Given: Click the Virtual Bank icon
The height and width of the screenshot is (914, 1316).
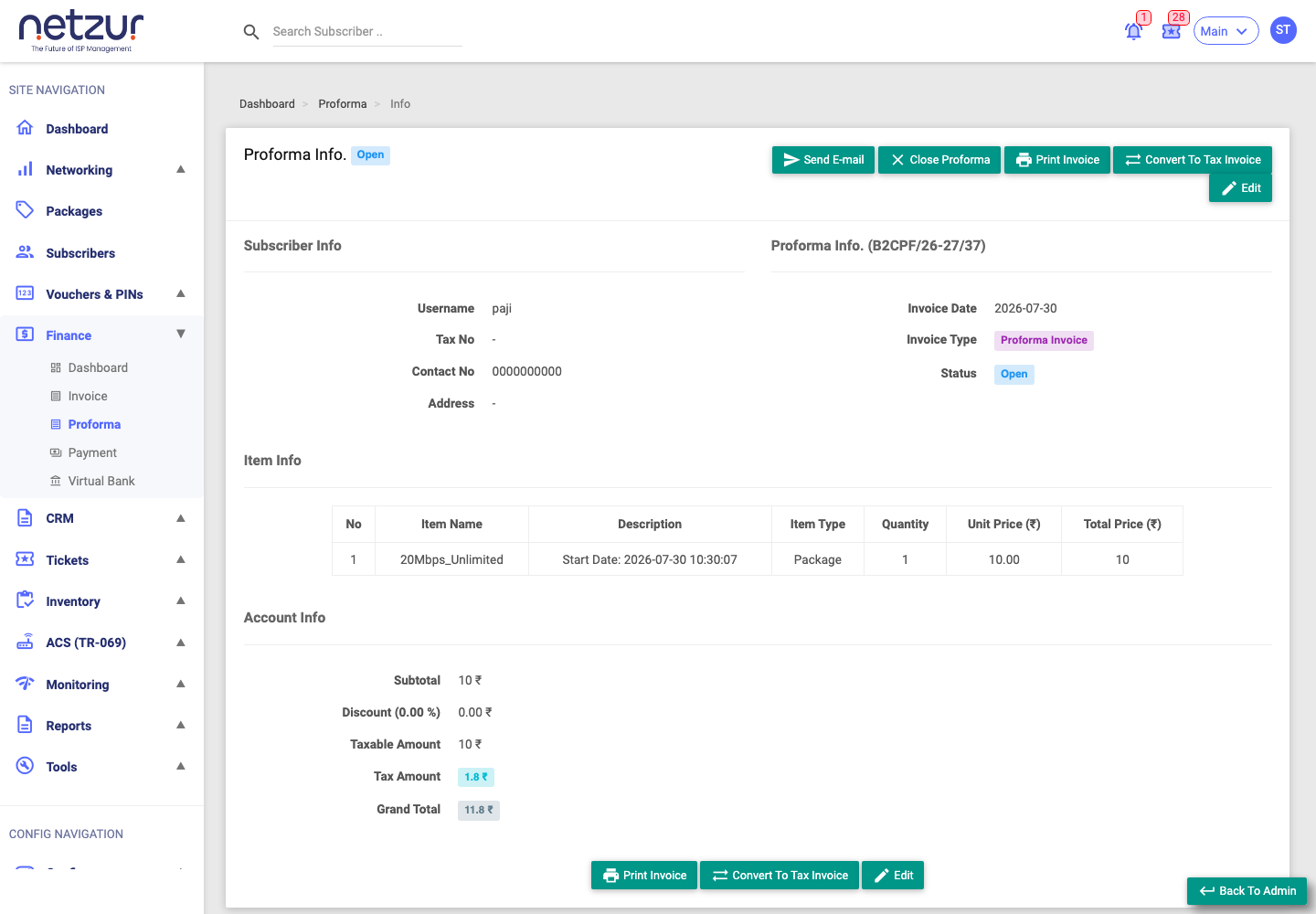Looking at the screenshot, I should point(56,481).
